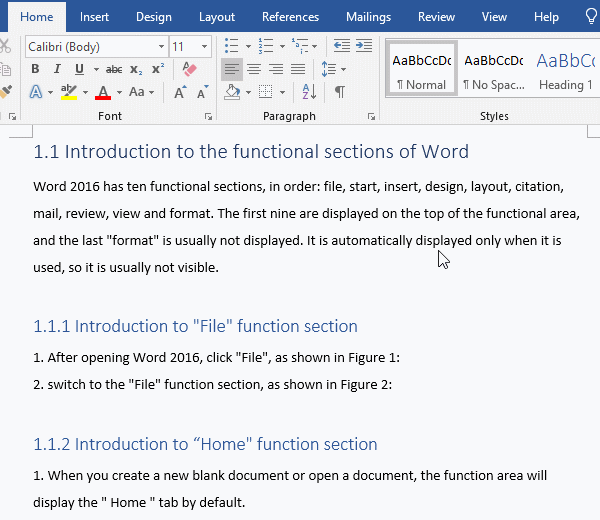Viewport: 600px width, 520px height.
Task: Click Change Case Aa button
Action: (x=137, y=92)
